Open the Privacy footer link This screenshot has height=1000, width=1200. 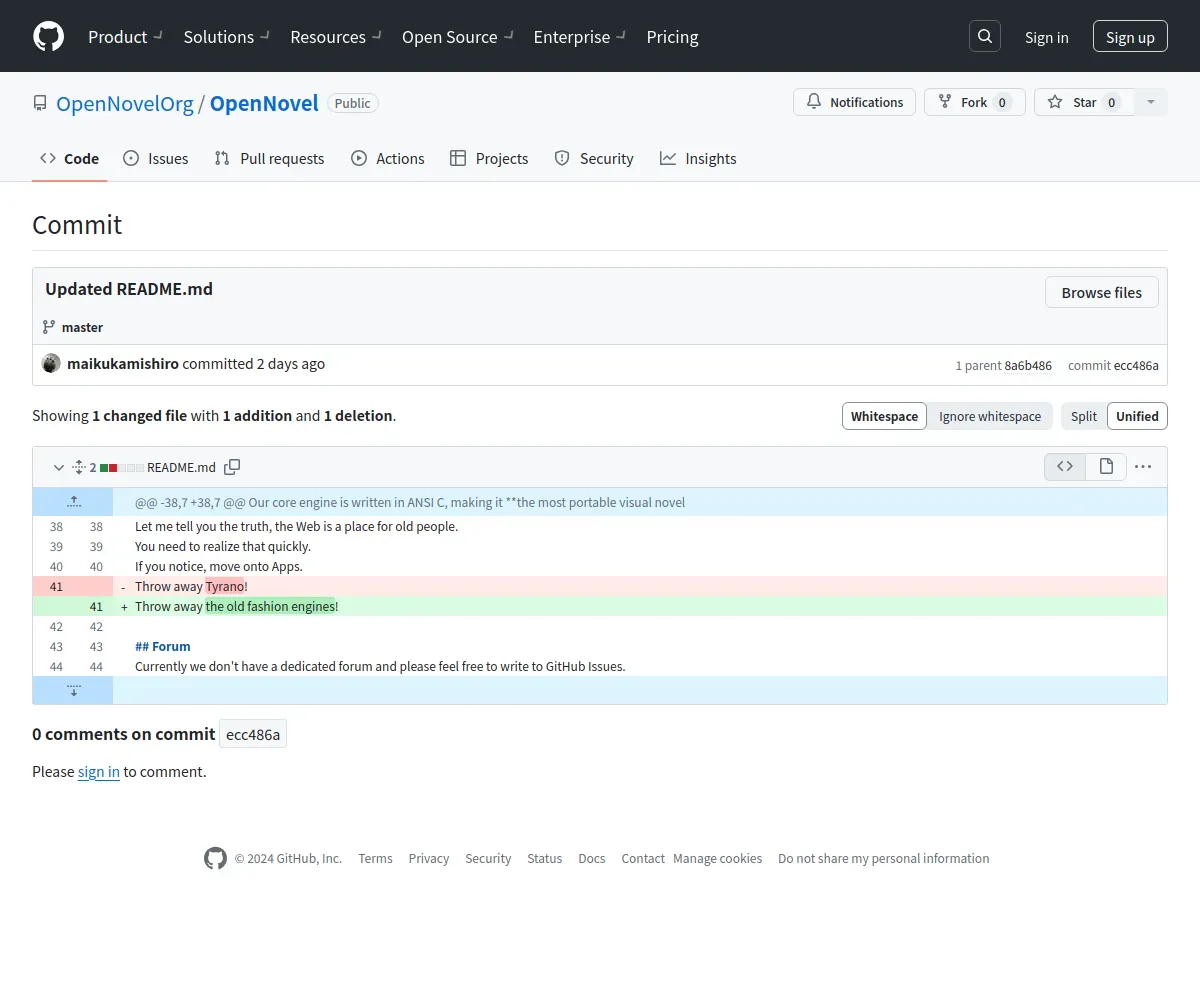pyautogui.click(x=428, y=858)
